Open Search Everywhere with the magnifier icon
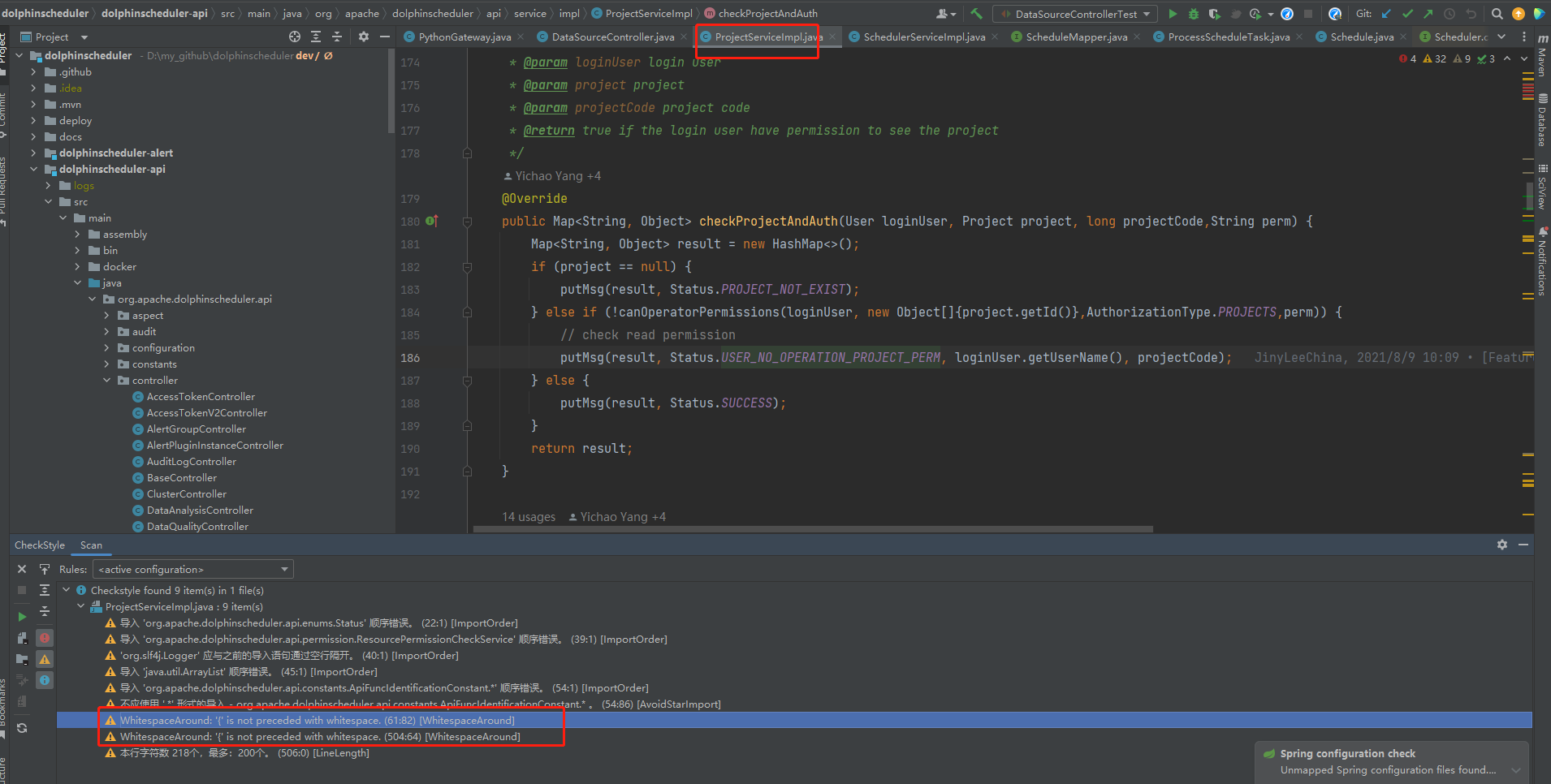 [x=1497, y=14]
